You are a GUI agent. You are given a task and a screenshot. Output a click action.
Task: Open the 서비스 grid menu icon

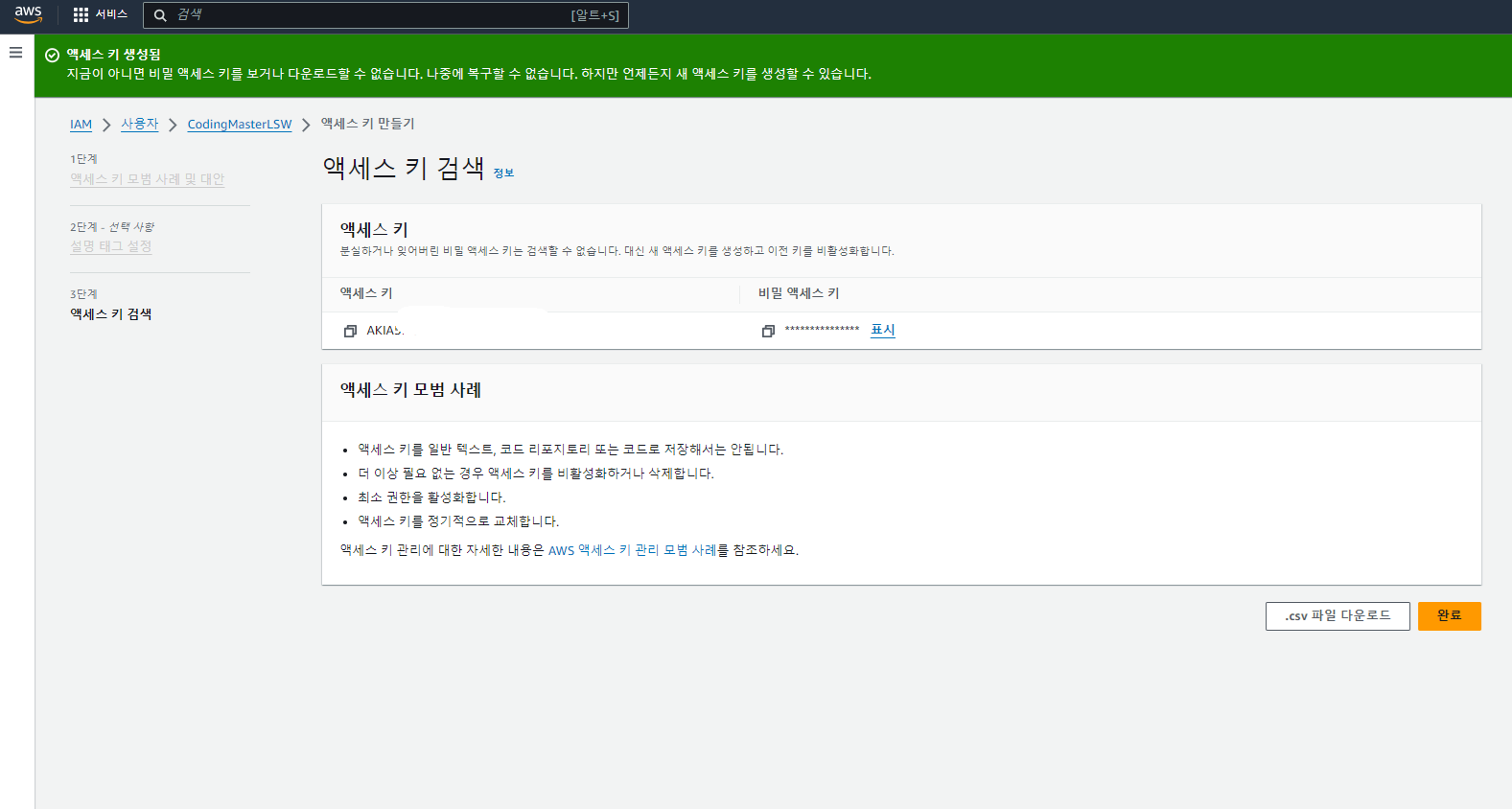click(x=81, y=14)
